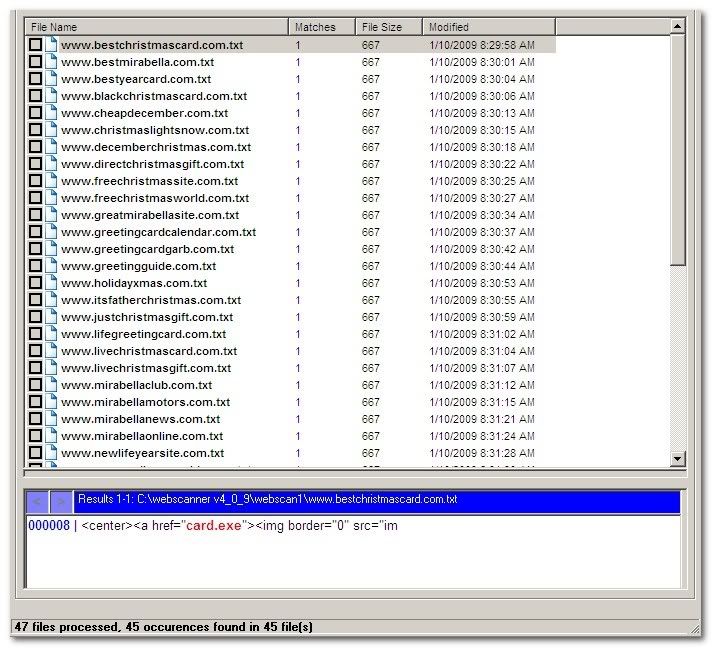
Task: Sort list by Matches column header
Action: (x=322, y=27)
